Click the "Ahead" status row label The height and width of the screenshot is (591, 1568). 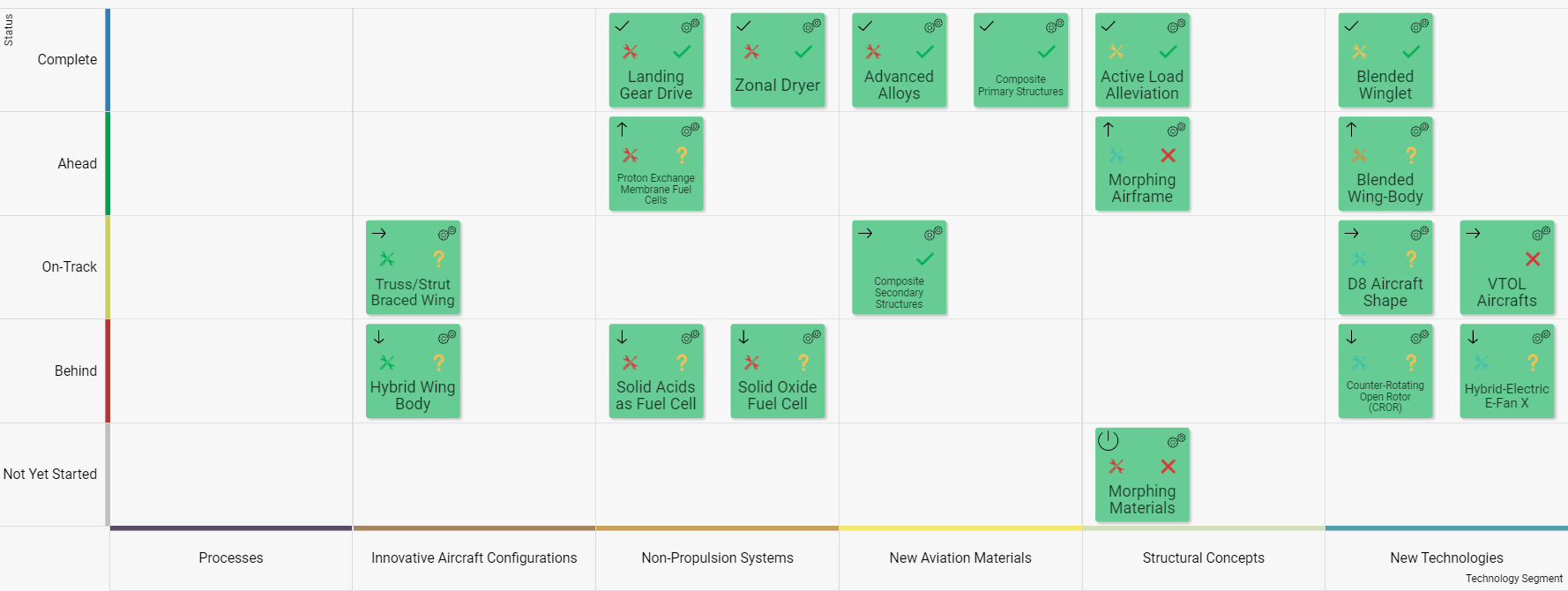[78, 164]
